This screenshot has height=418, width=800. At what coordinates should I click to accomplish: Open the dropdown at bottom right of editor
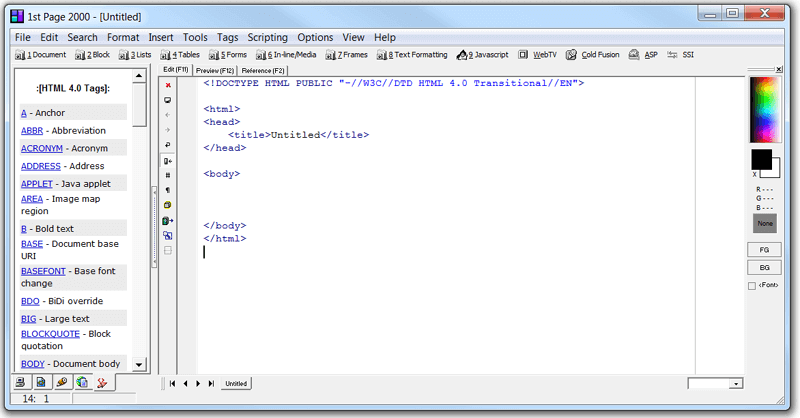(x=736, y=384)
